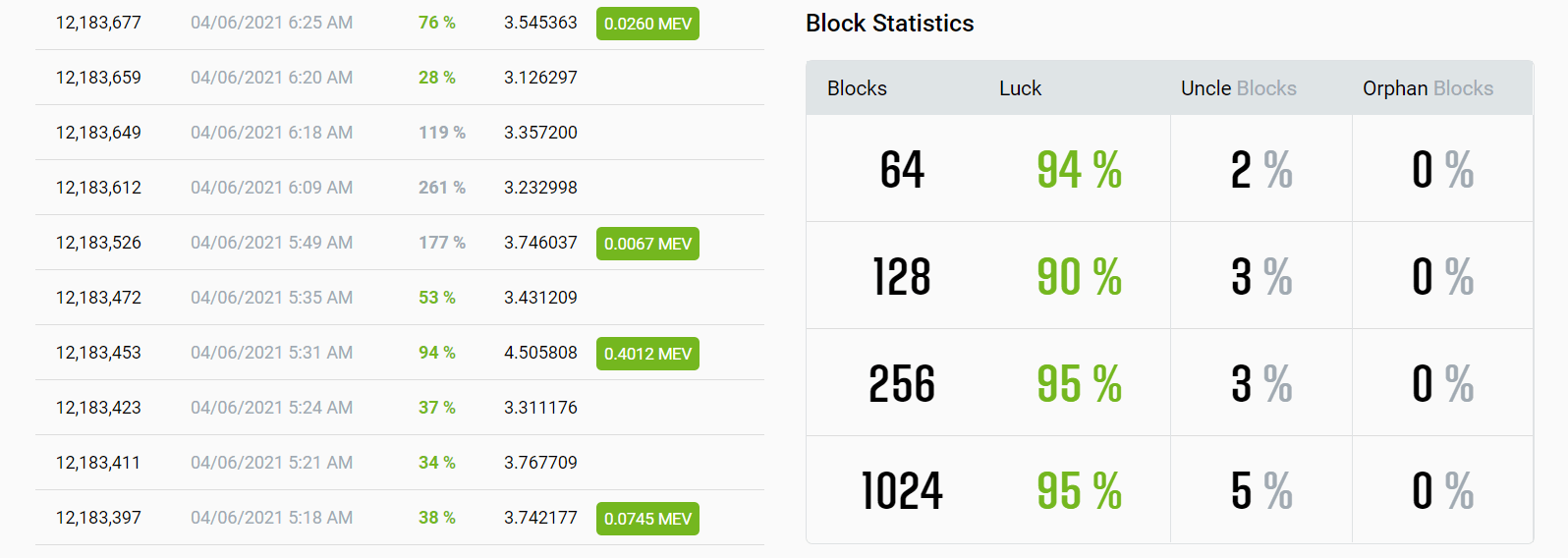Viewport: 1568px width, 558px height.
Task: Open block number 12,183,411
Action: 98,463
